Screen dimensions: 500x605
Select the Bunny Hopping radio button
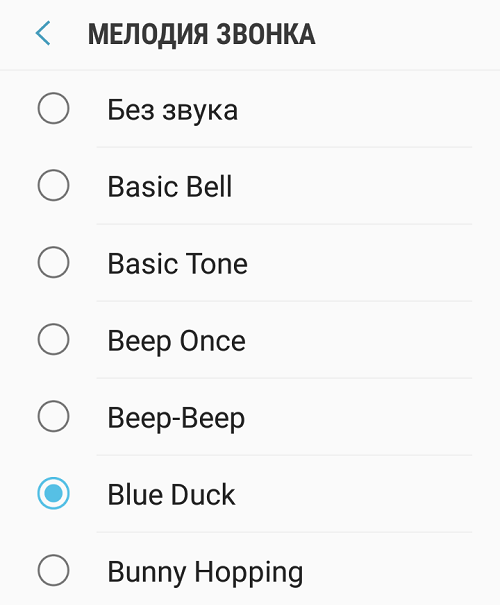click(x=54, y=570)
